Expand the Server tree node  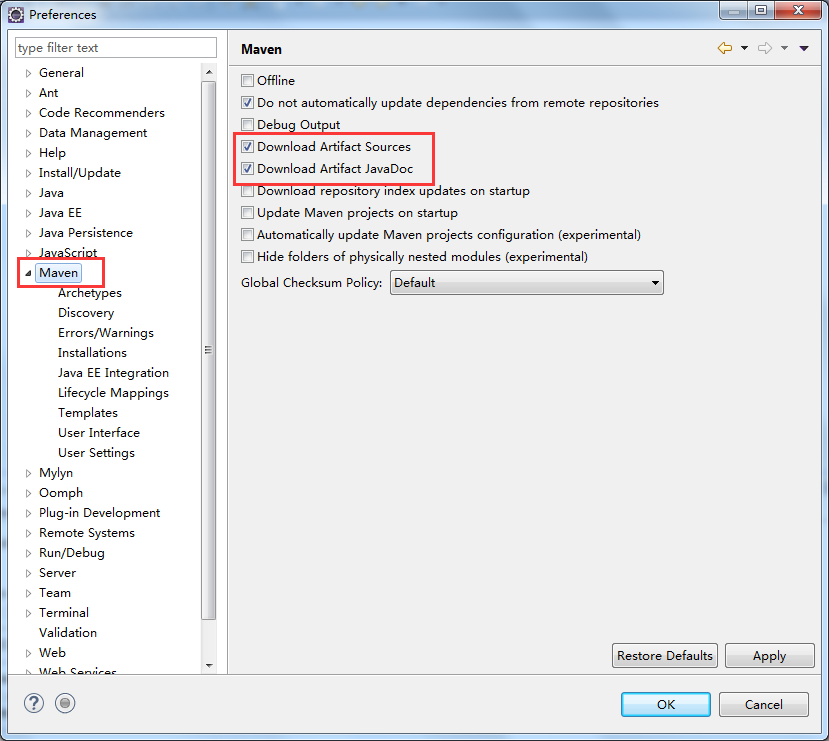point(29,573)
